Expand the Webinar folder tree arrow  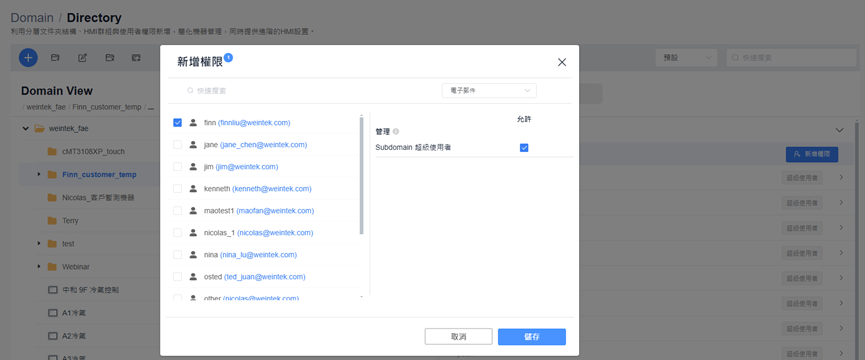tap(39, 266)
